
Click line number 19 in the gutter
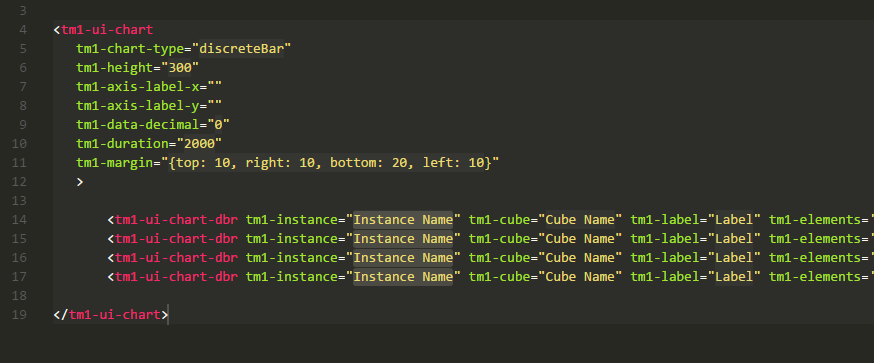pyautogui.click(x=19, y=315)
